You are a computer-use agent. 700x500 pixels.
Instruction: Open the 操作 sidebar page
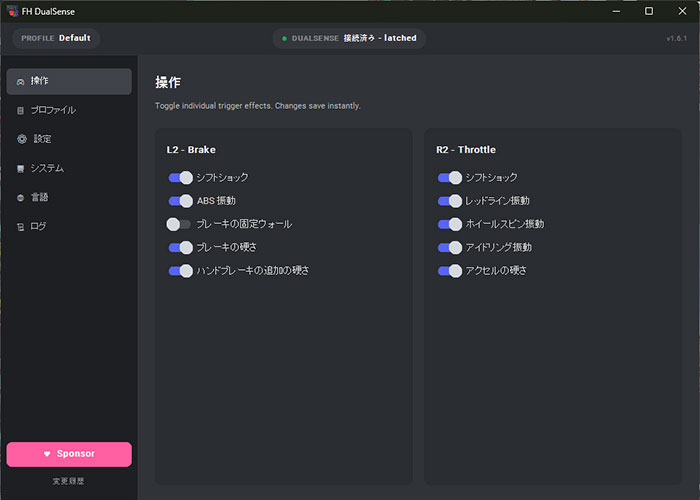coord(69,81)
